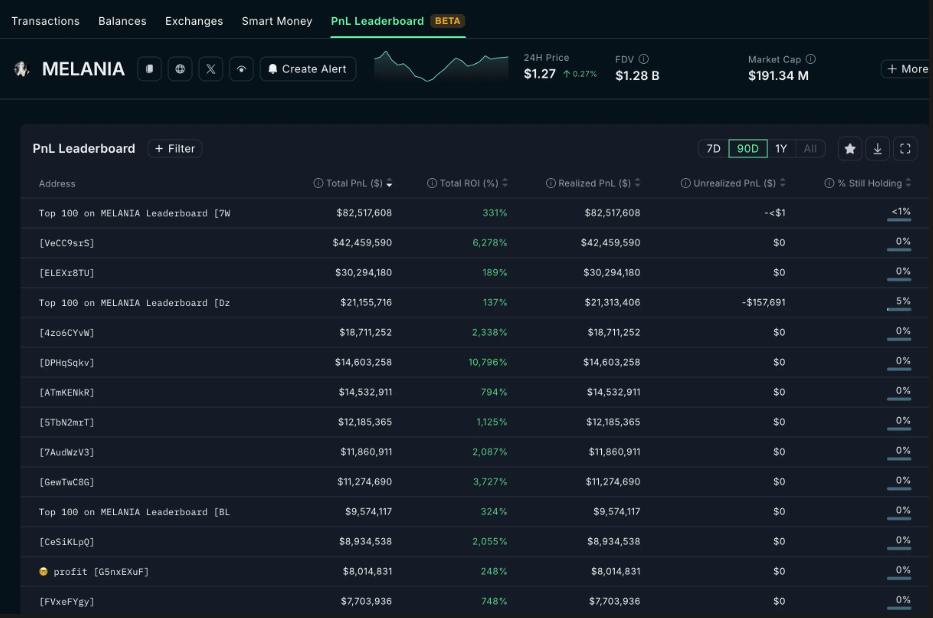Select the 1Y time range
The image size is (933, 618).
pos(781,148)
